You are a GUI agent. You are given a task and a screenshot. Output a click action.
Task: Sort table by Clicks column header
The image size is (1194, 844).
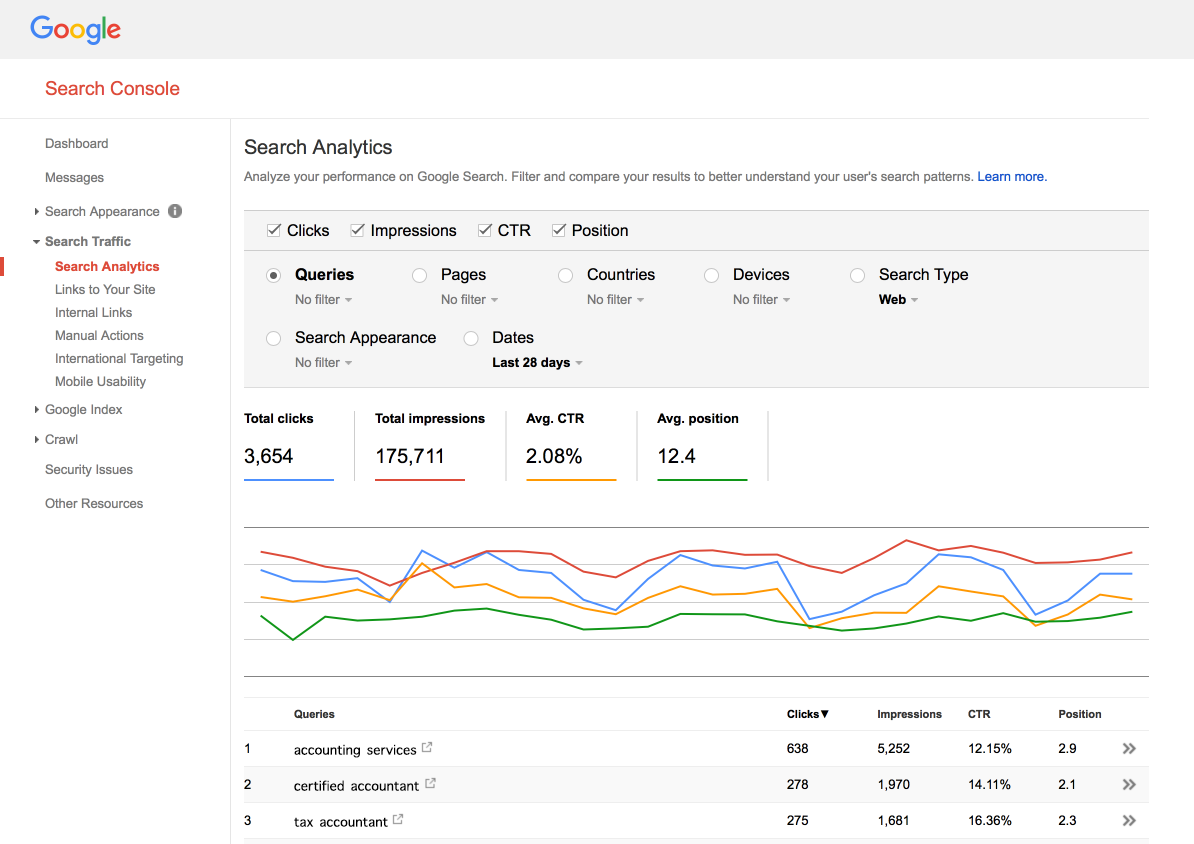click(x=807, y=714)
